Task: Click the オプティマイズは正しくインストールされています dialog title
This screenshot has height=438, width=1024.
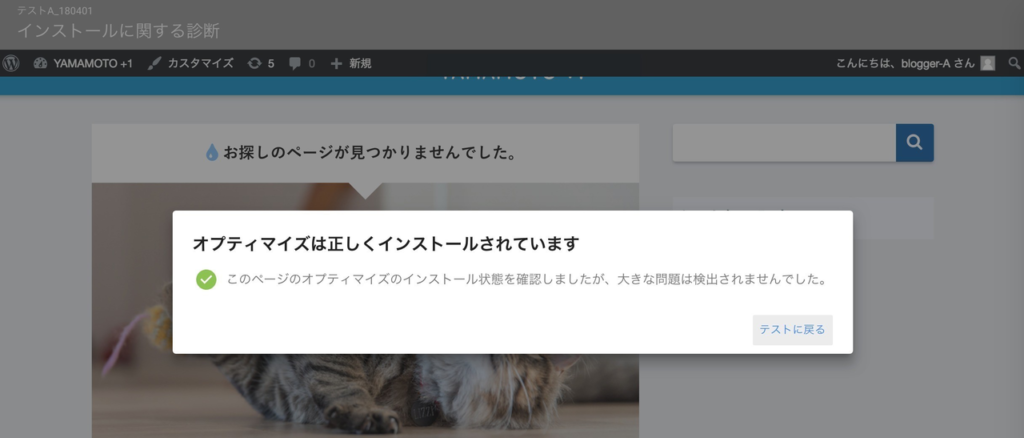Action: pyautogui.click(x=386, y=243)
